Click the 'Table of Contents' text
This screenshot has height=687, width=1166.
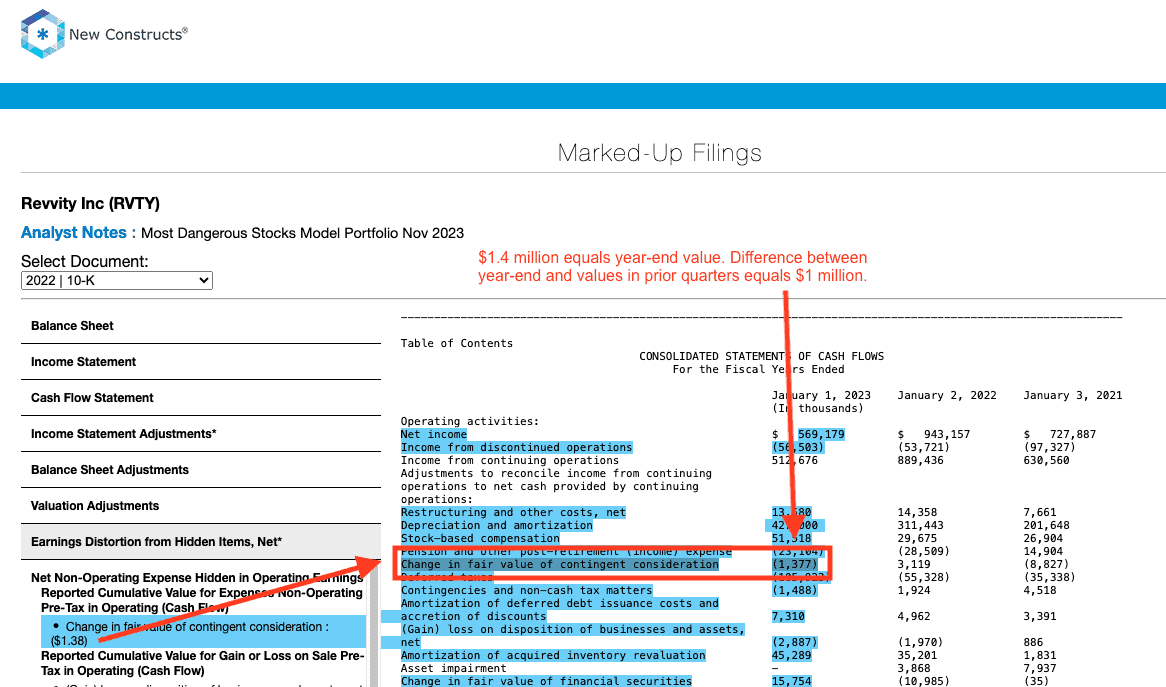coord(457,343)
